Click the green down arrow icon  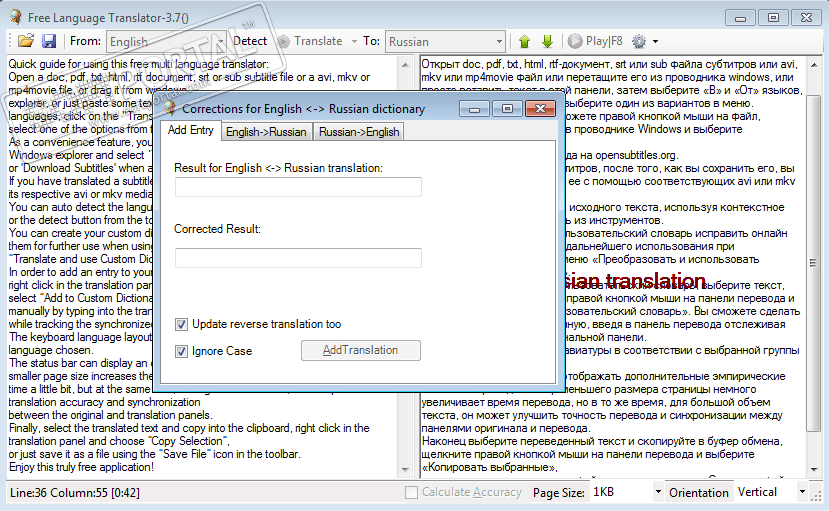click(x=547, y=41)
